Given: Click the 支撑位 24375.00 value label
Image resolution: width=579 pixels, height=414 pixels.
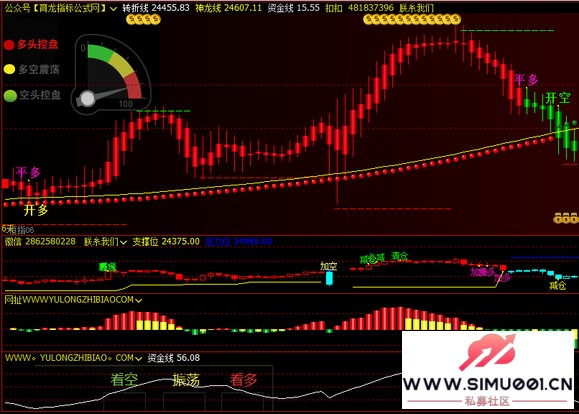Looking at the screenshot, I should (166, 242).
